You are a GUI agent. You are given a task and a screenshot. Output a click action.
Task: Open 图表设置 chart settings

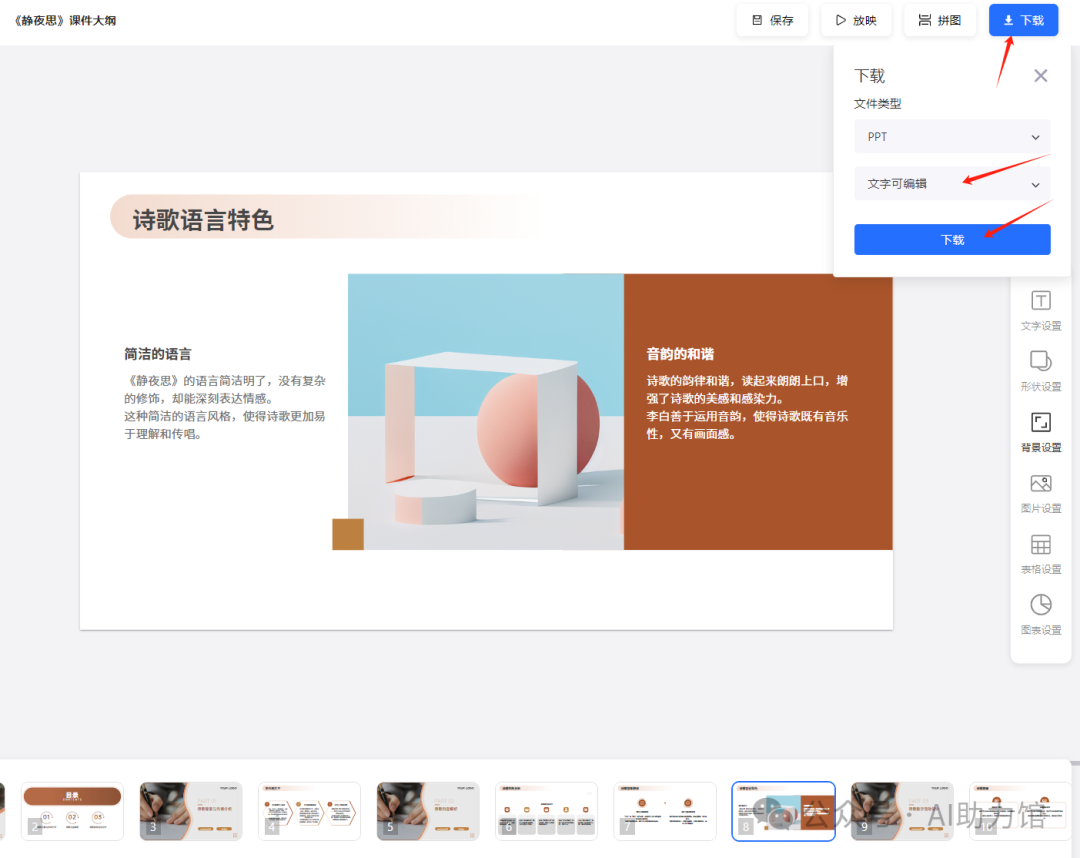tap(1041, 615)
